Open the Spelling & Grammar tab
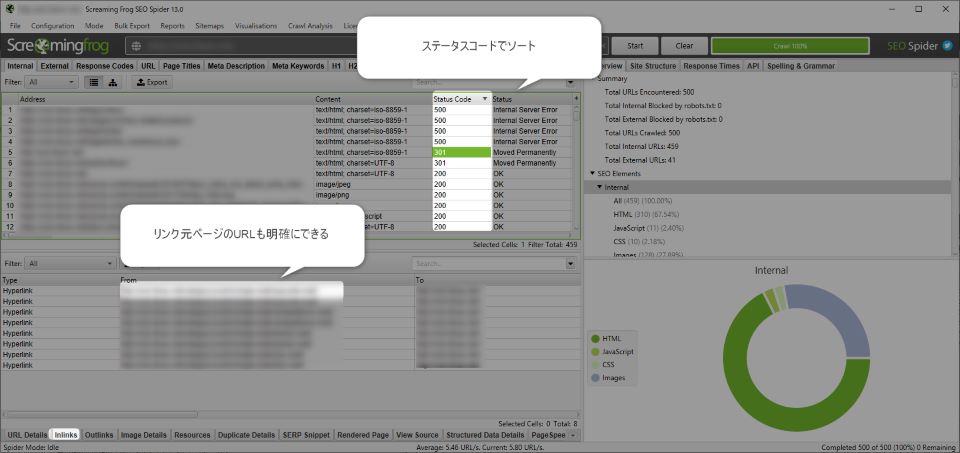This screenshot has width=960, height=453. (801, 66)
